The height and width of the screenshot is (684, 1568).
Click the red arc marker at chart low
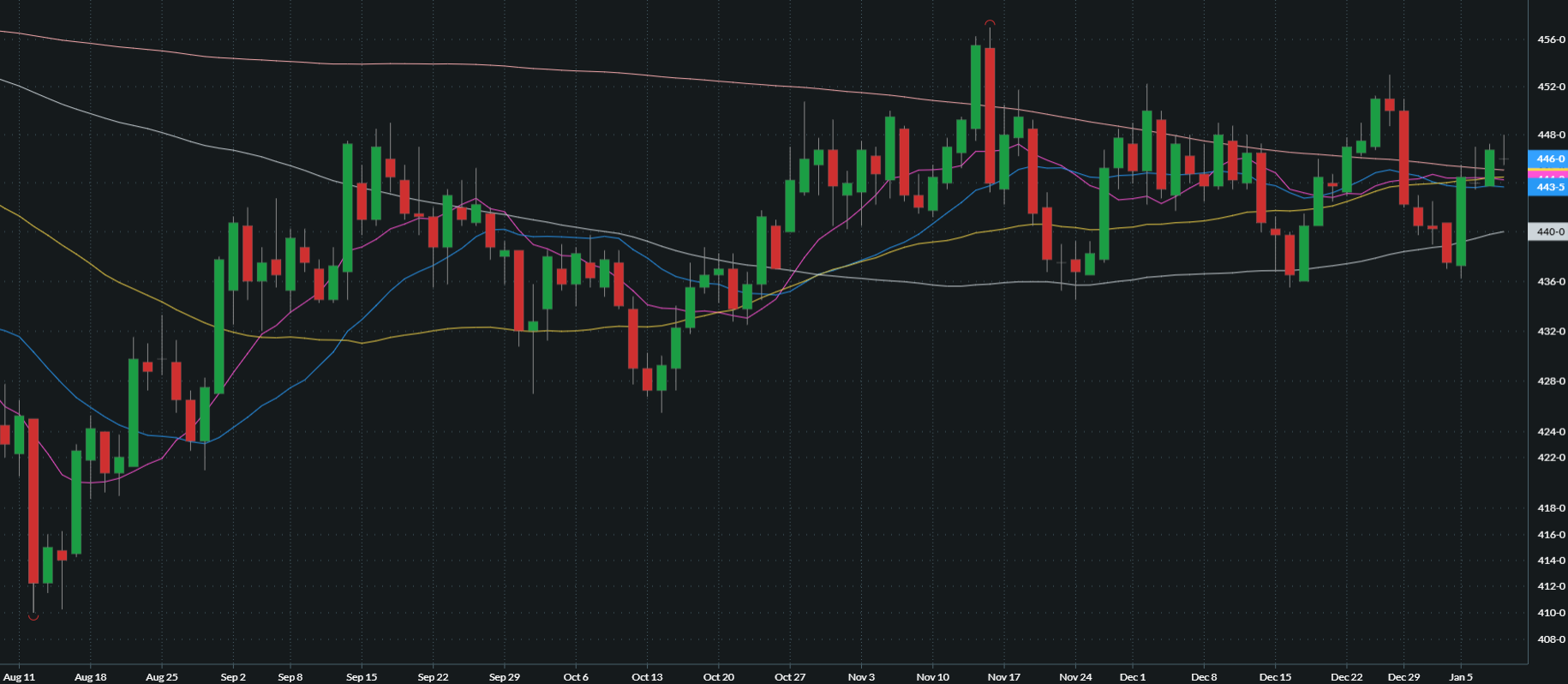click(x=33, y=615)
